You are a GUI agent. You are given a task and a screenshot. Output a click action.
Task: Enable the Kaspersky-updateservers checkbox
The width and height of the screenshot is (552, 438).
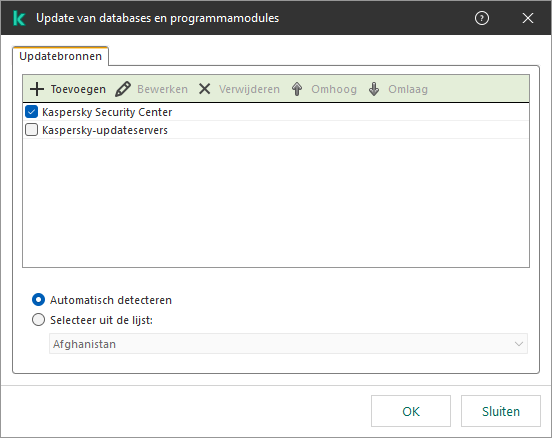click(x=31, y=130)
